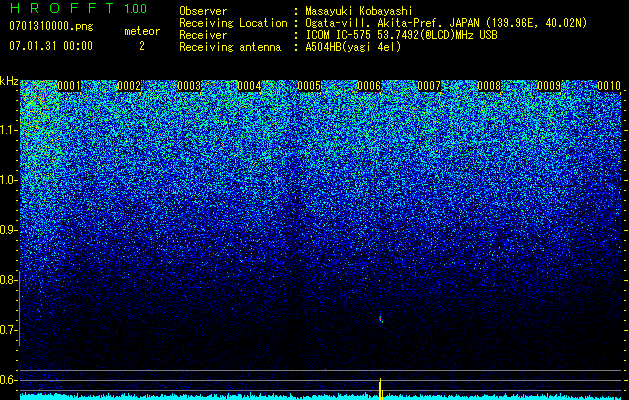Click the meteor label

142,31
